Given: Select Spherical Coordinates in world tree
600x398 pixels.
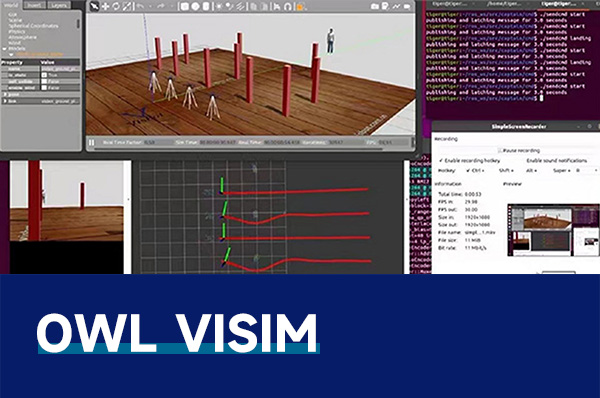Looking at the screenshot, I should [34, 26].
